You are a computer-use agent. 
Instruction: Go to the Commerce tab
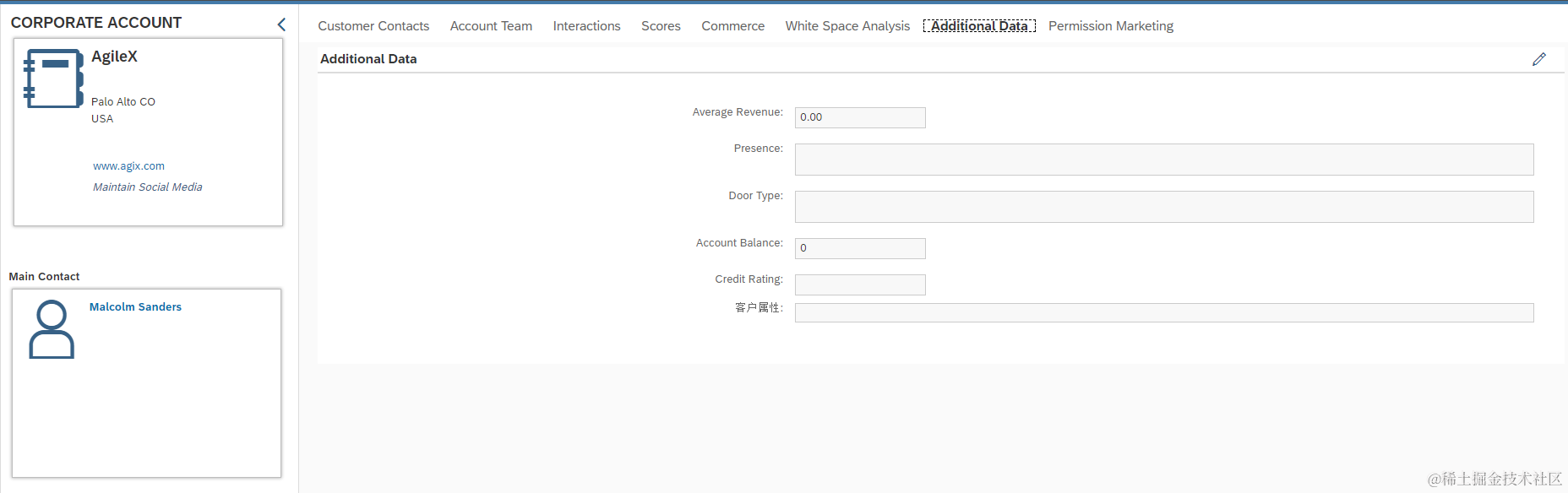click(732, 26)
